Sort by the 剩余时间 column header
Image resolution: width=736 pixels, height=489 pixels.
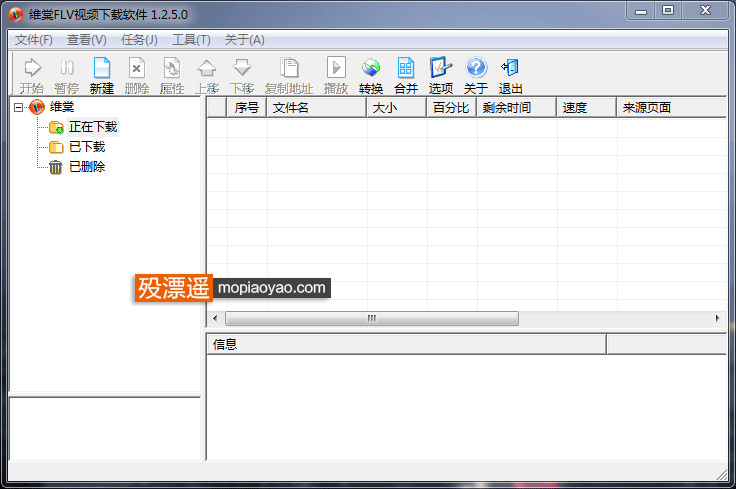(517, 107)
